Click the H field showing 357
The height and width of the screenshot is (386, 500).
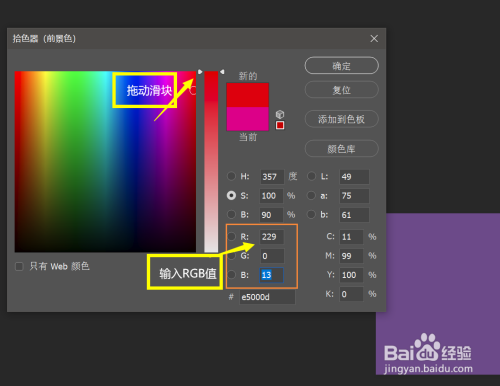pyautogui.click(x=272, y=177)
